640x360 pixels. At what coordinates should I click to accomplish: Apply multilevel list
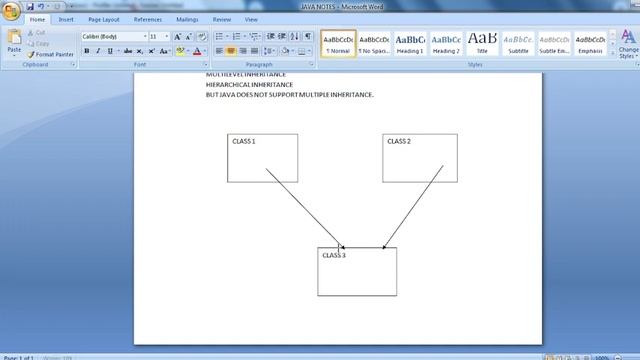click(253, 37)
